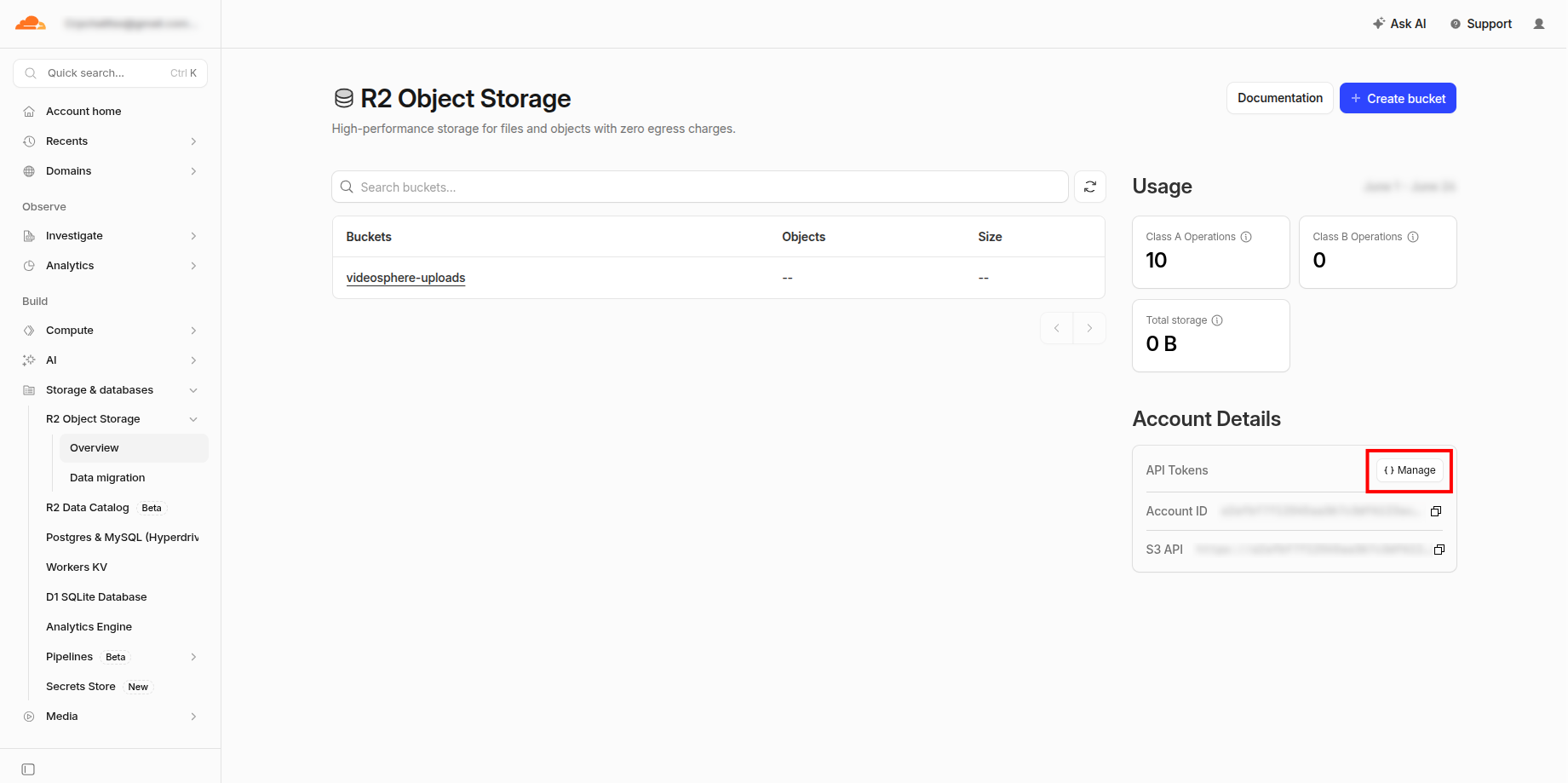Click the Storage & databases icon
The height and width of the screenshot is (783, 1568).
coord(29,390)
